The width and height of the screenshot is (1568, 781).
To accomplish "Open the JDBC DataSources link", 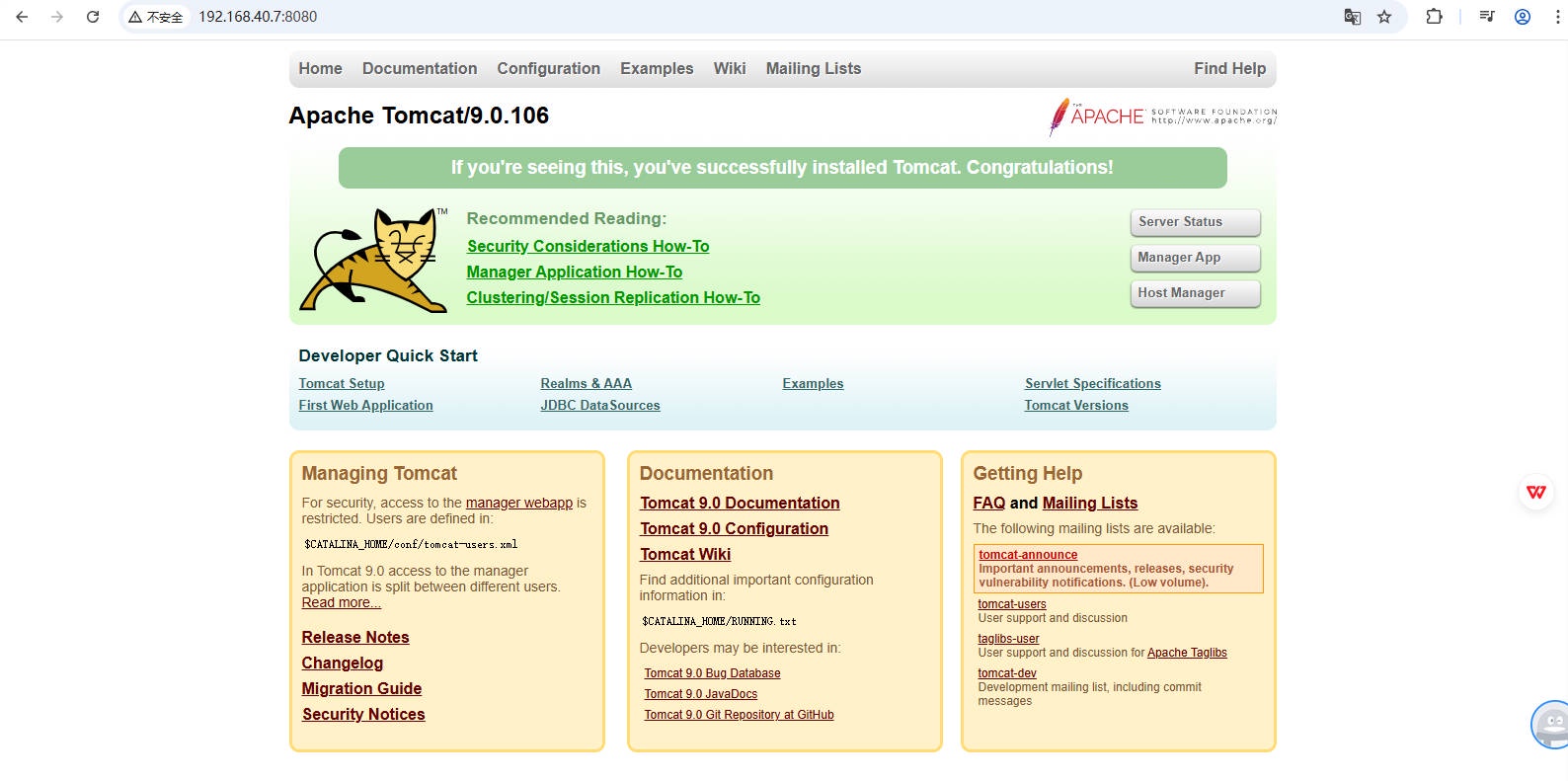I will [x=599, y=405].
